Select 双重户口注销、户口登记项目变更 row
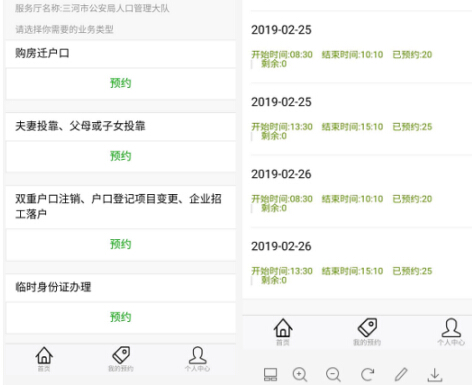472x387 pixels. tap(121, 207)
